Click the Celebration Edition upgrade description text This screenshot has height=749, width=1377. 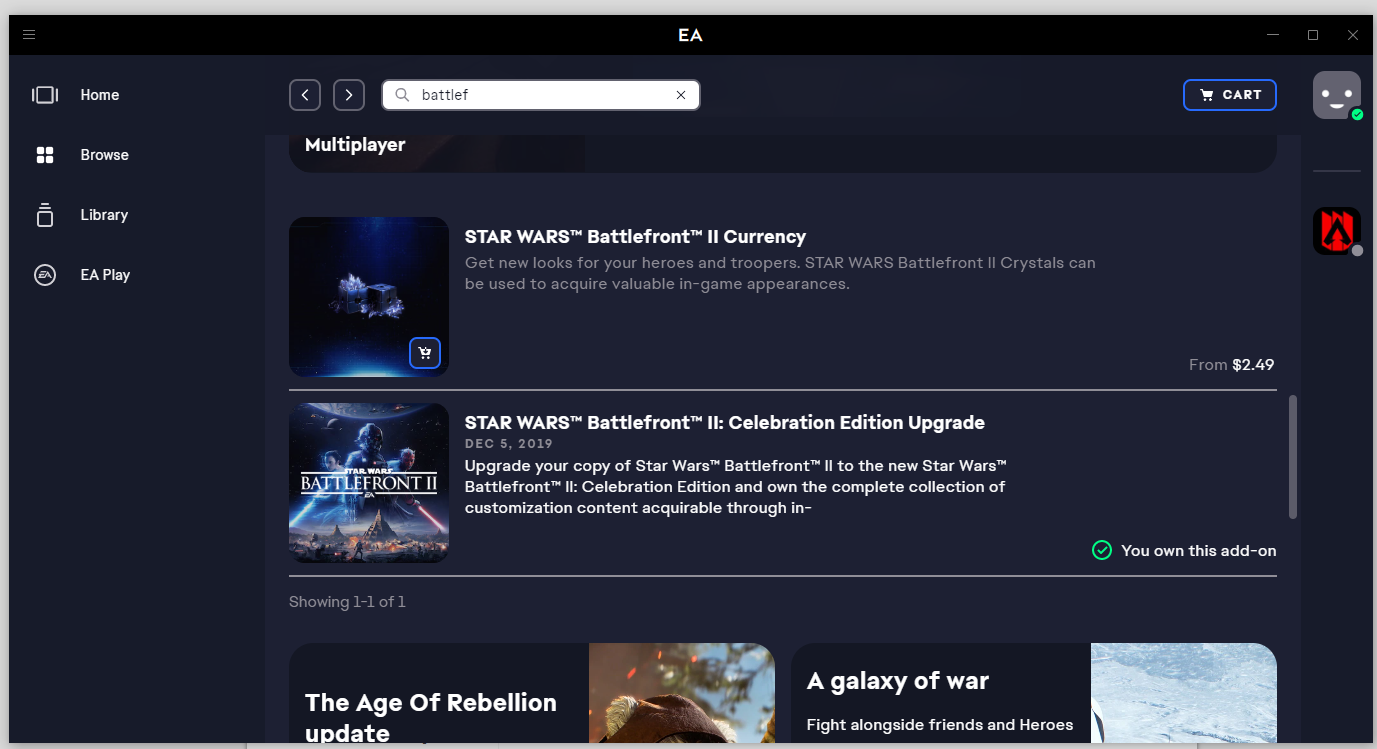click(x=735, y=487)
